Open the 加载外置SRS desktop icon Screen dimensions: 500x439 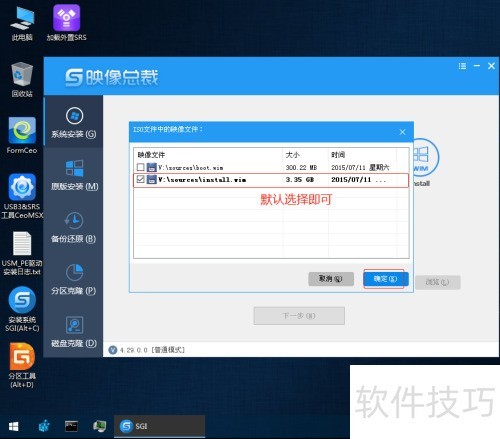pos(66,23)
